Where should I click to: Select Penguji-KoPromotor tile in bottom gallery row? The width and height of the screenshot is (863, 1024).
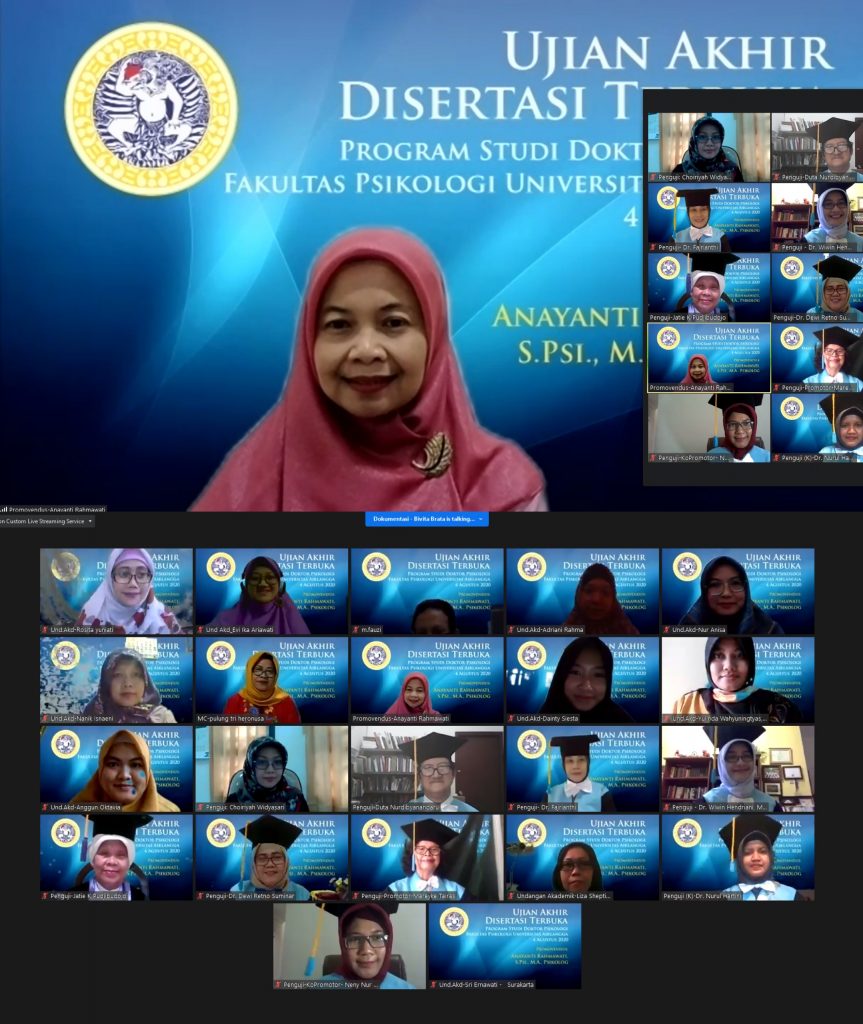pos(349,945)
